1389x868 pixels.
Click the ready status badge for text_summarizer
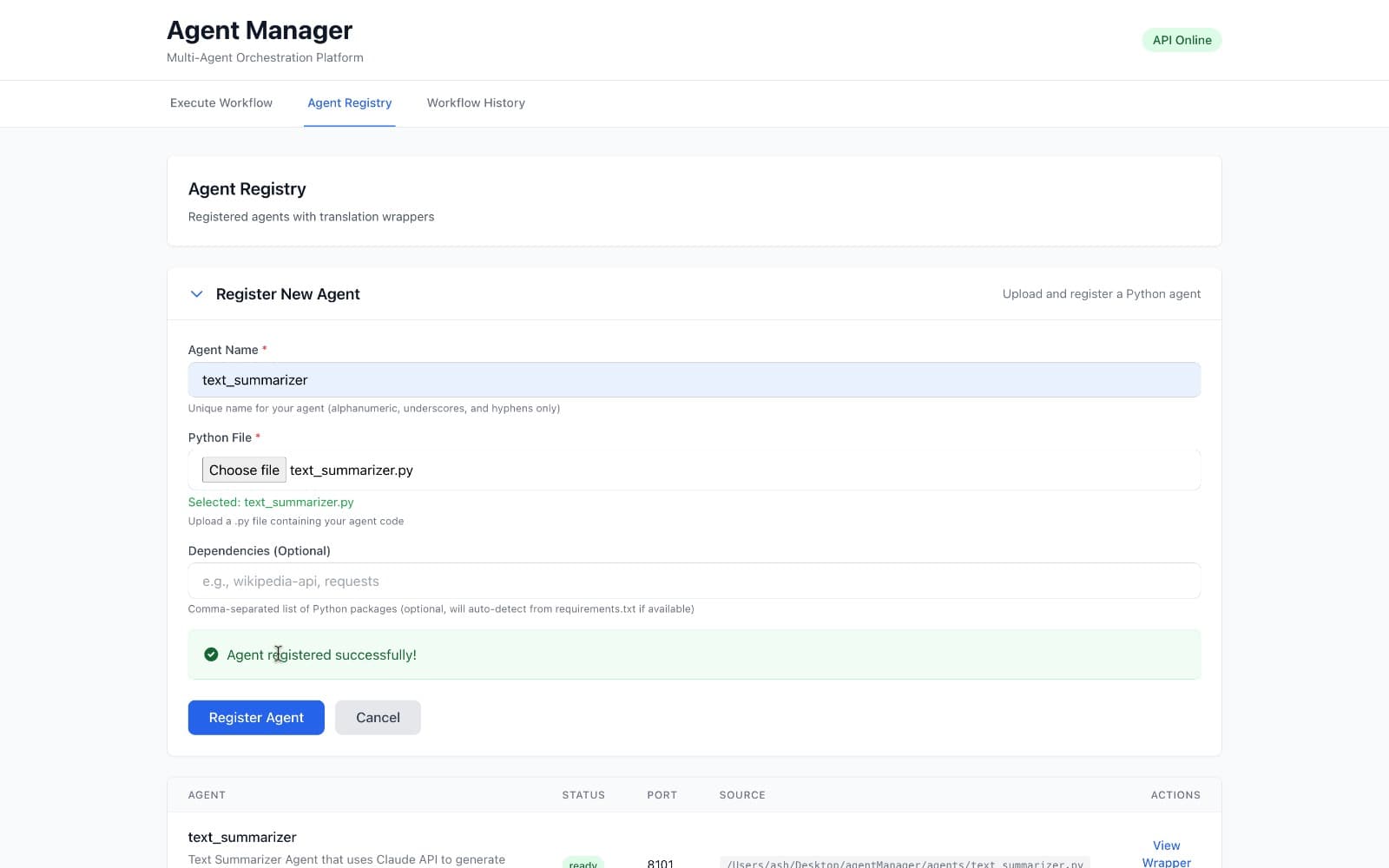coord(583,863)
